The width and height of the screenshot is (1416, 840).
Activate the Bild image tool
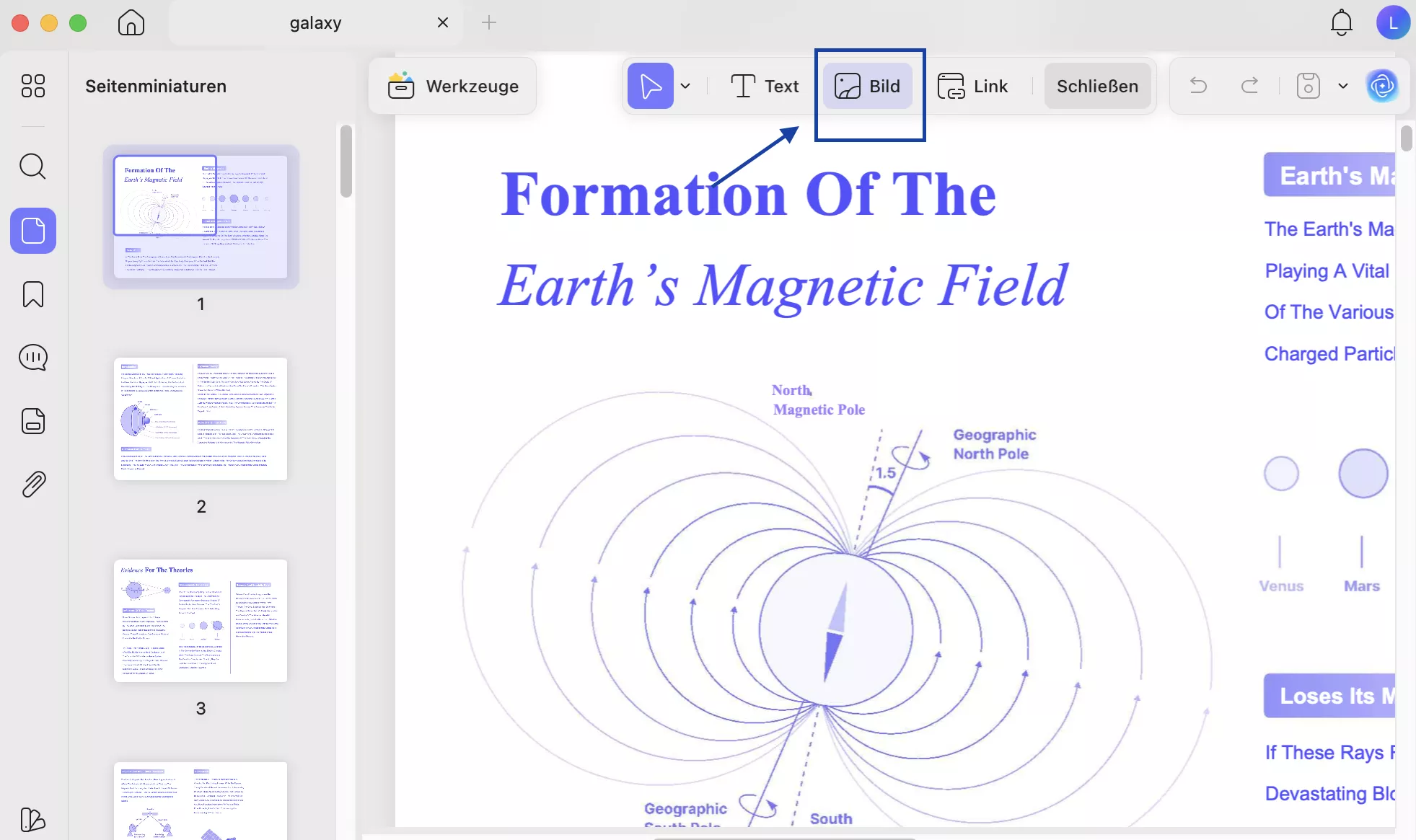(868, 86)
